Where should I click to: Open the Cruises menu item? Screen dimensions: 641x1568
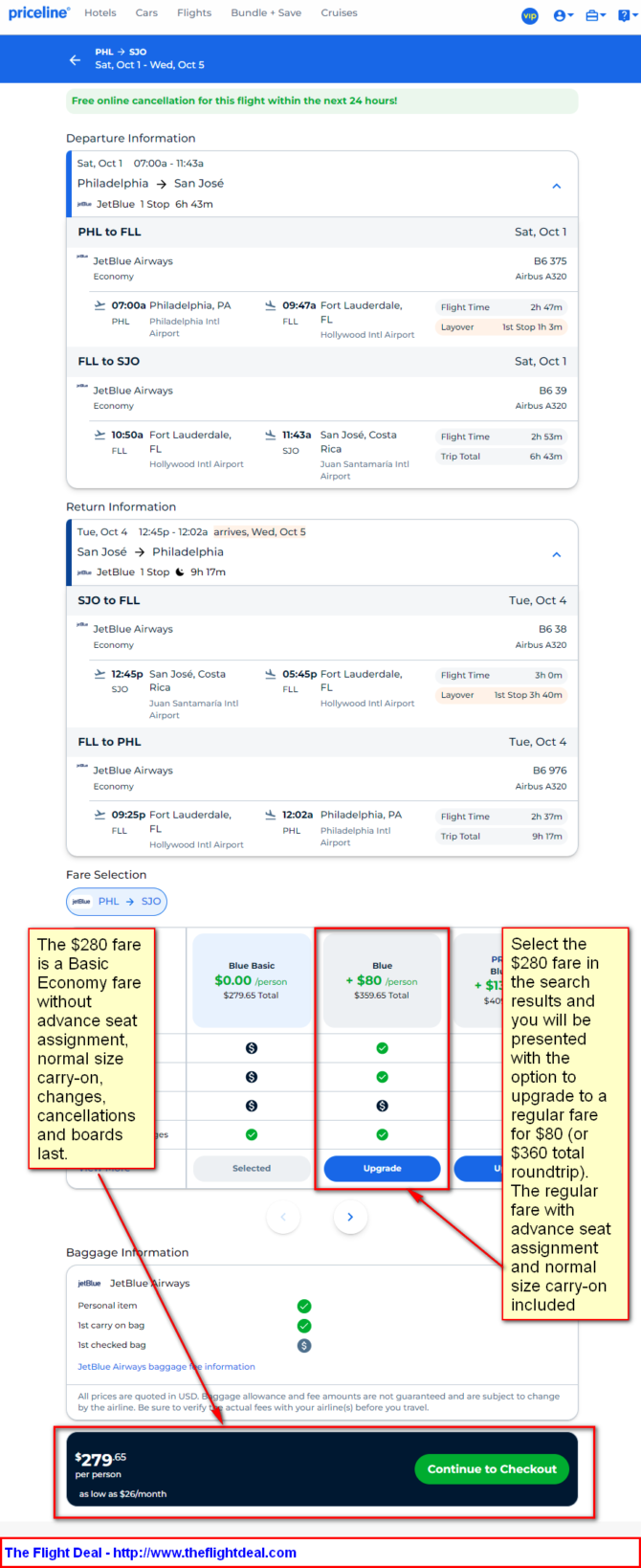coord(339,13)
